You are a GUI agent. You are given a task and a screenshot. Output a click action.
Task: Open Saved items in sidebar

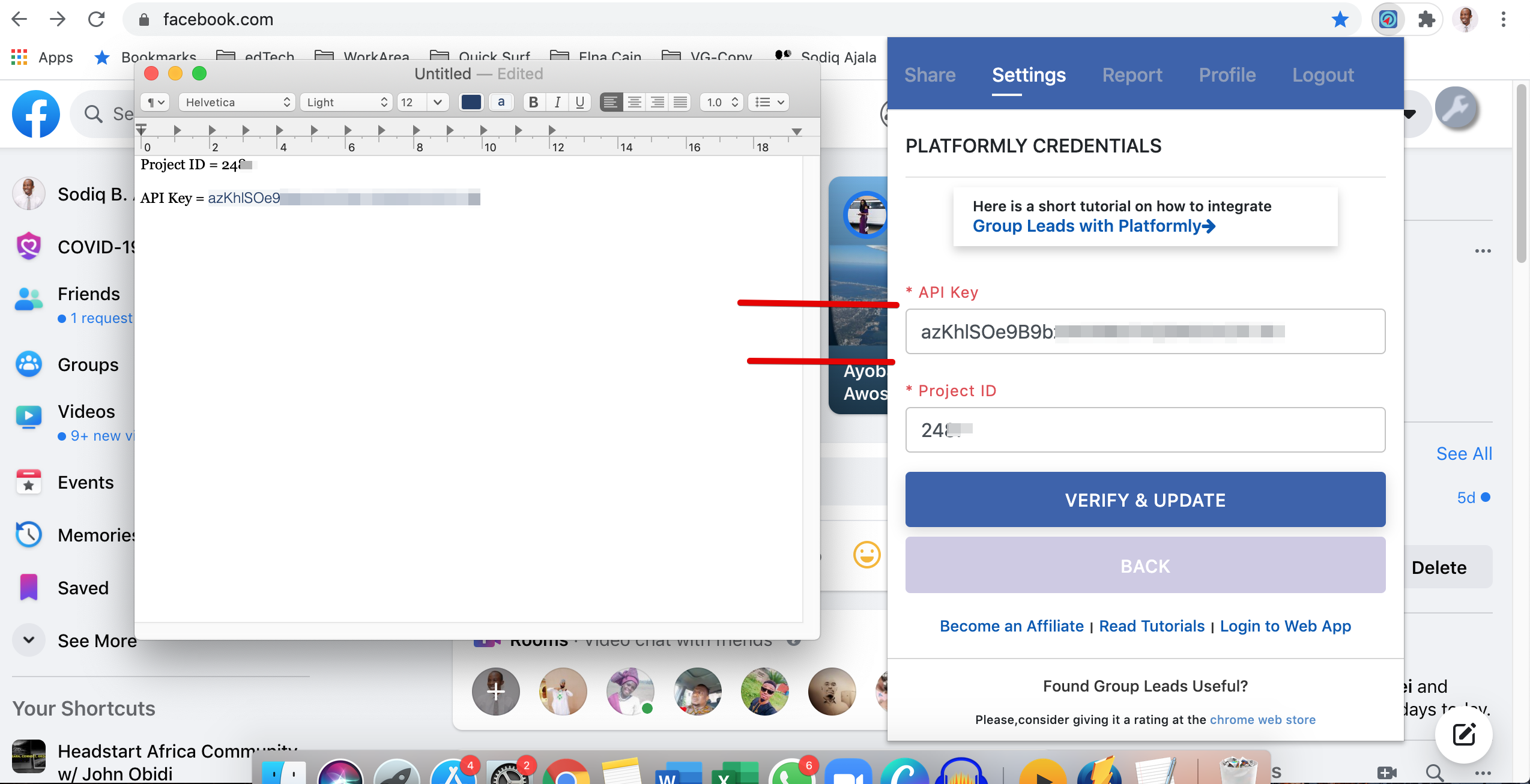(83, 588)
